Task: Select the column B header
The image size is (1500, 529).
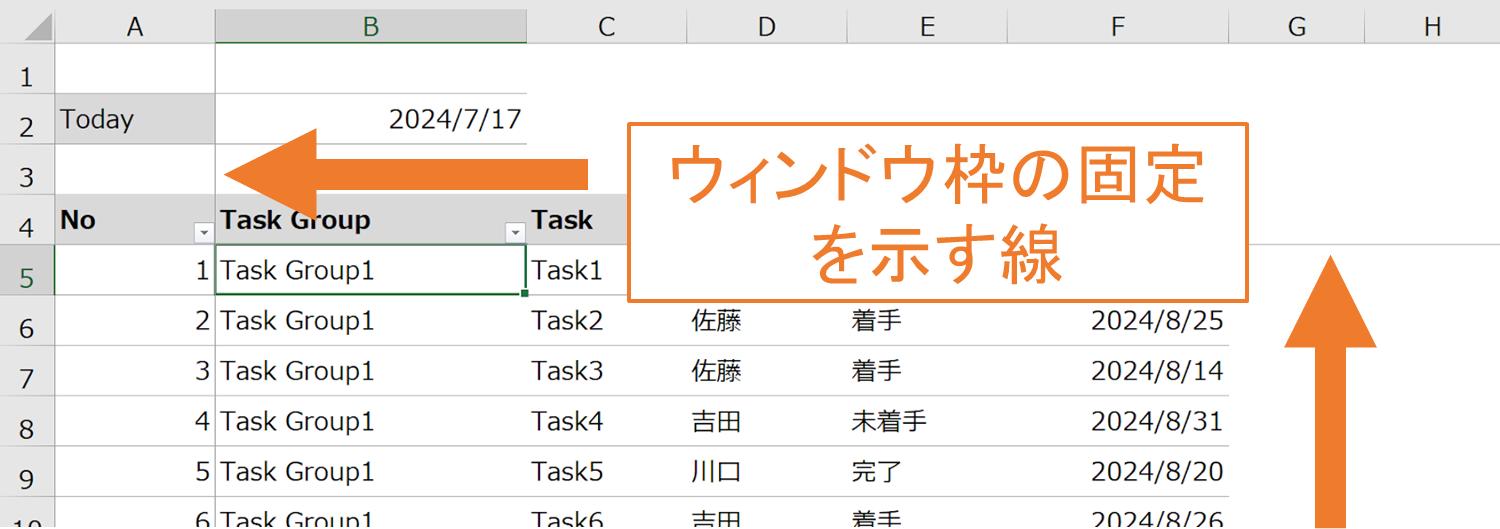Action: click(x=370, y=27)
